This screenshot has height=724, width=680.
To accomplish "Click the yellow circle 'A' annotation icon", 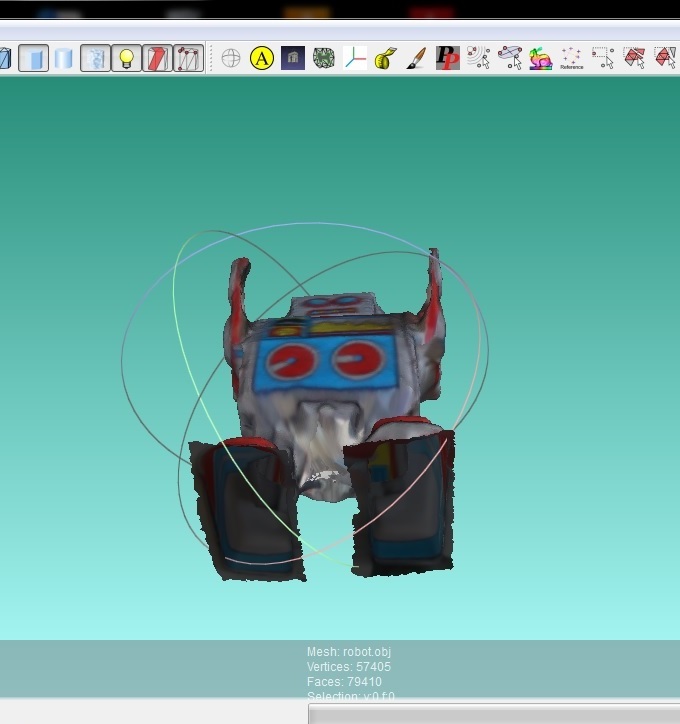I will click(261, 58).
